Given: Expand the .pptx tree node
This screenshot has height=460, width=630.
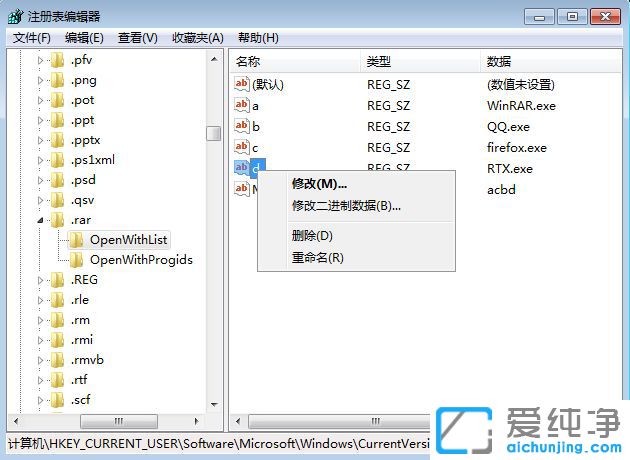Looking at the screenshot, I should tap(40, 140).
